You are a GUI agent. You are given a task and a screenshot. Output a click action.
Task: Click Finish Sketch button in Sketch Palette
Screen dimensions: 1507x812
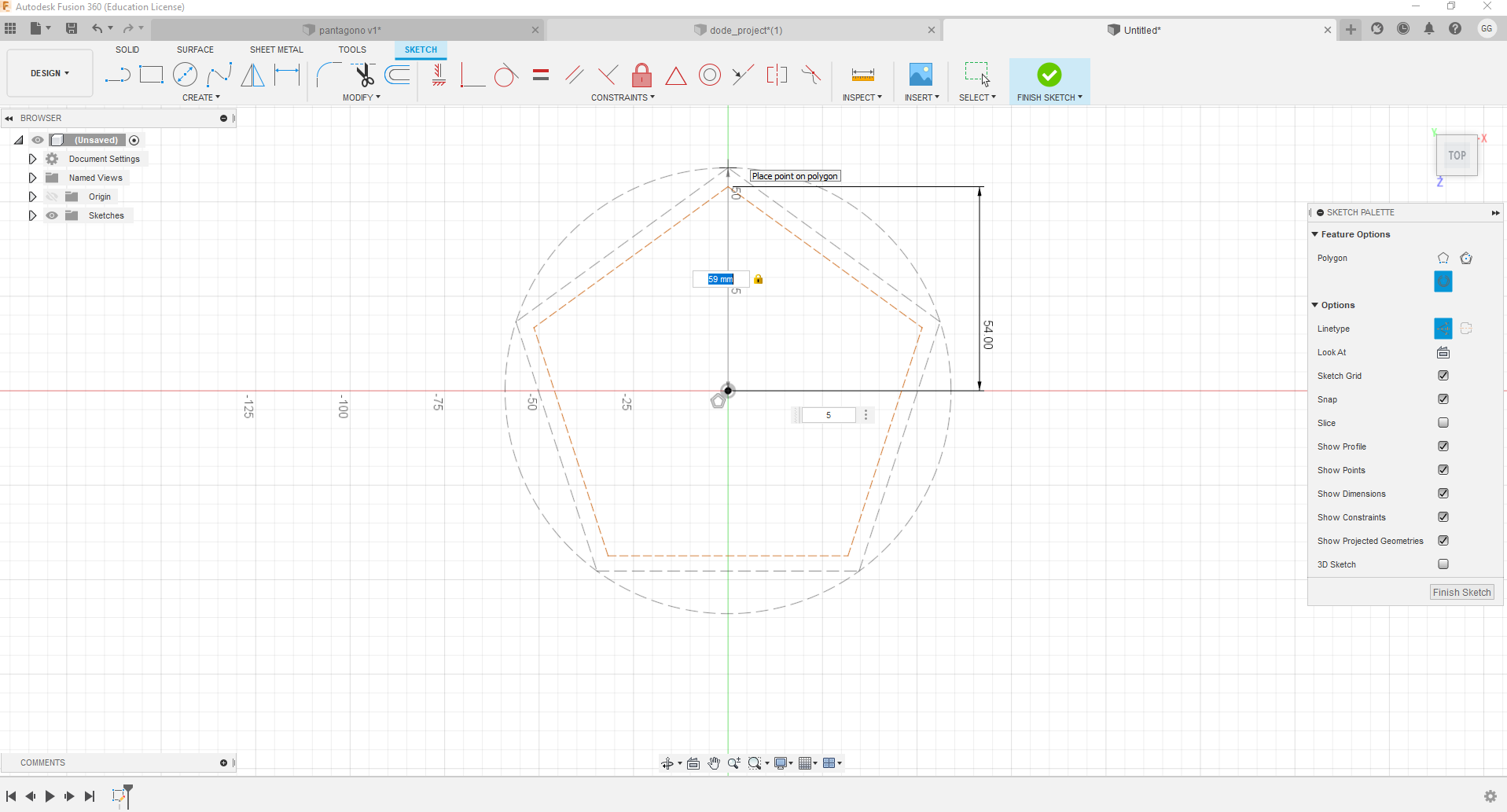pyautogui.click(x=1461, y=593)
